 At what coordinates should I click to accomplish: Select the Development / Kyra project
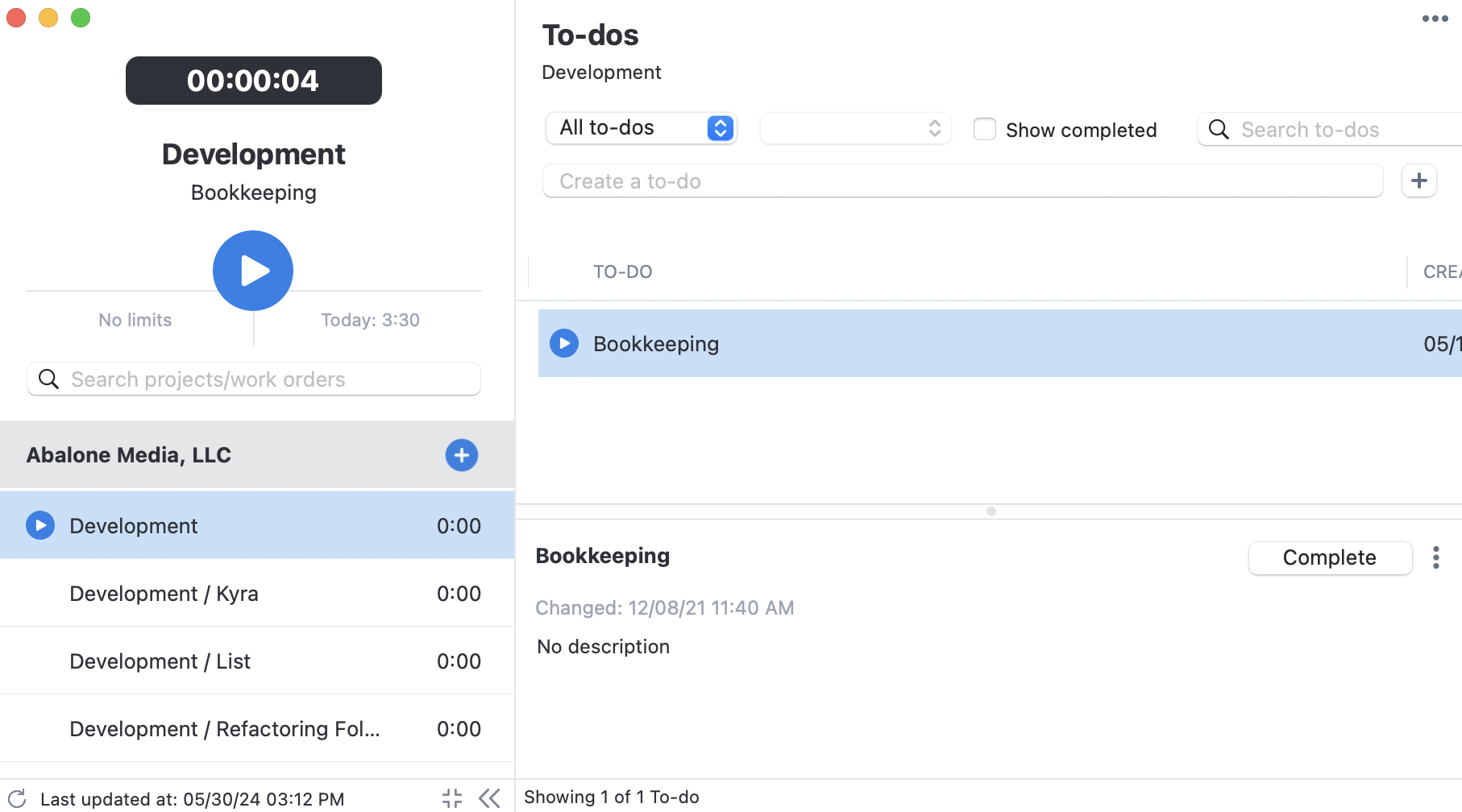tap(257, 593)
